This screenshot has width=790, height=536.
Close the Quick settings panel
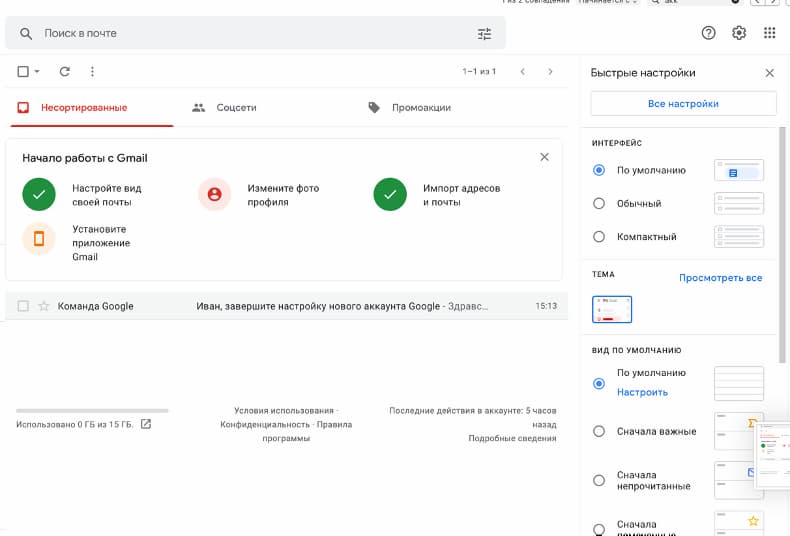tap(769, 73)
